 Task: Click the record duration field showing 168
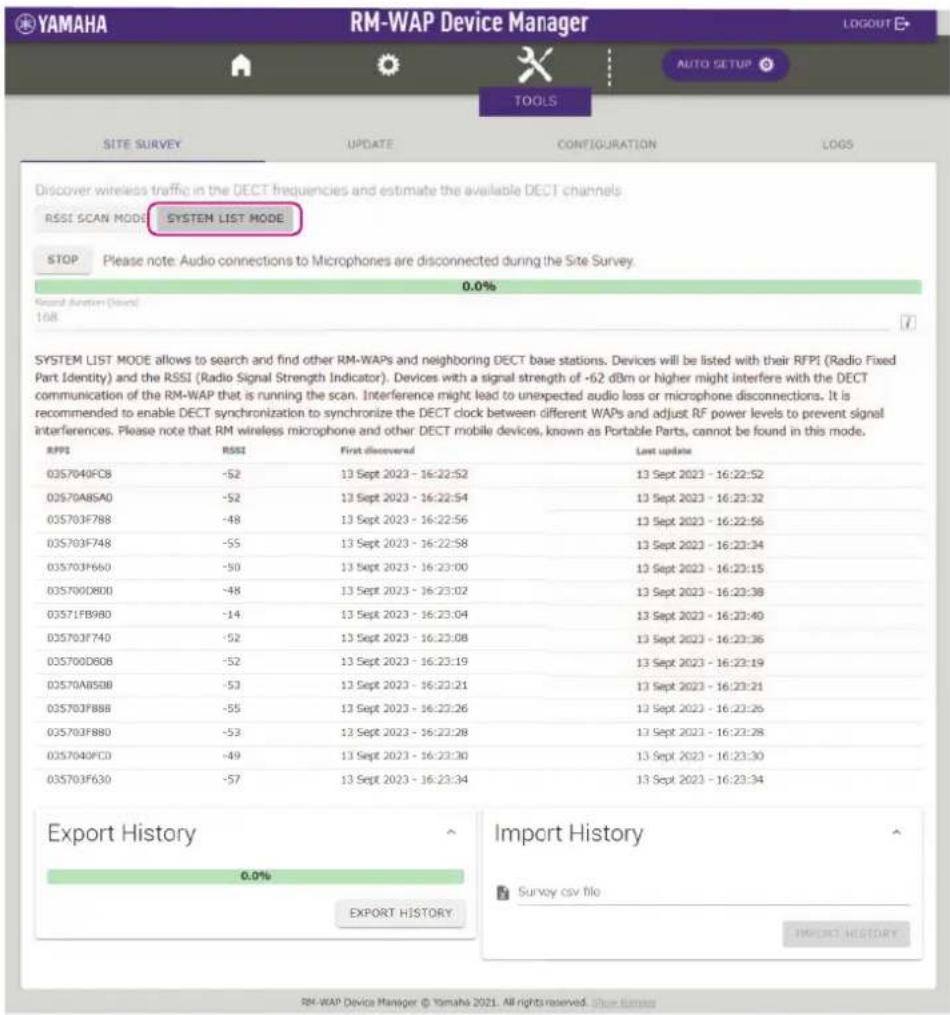coord(462,317)
